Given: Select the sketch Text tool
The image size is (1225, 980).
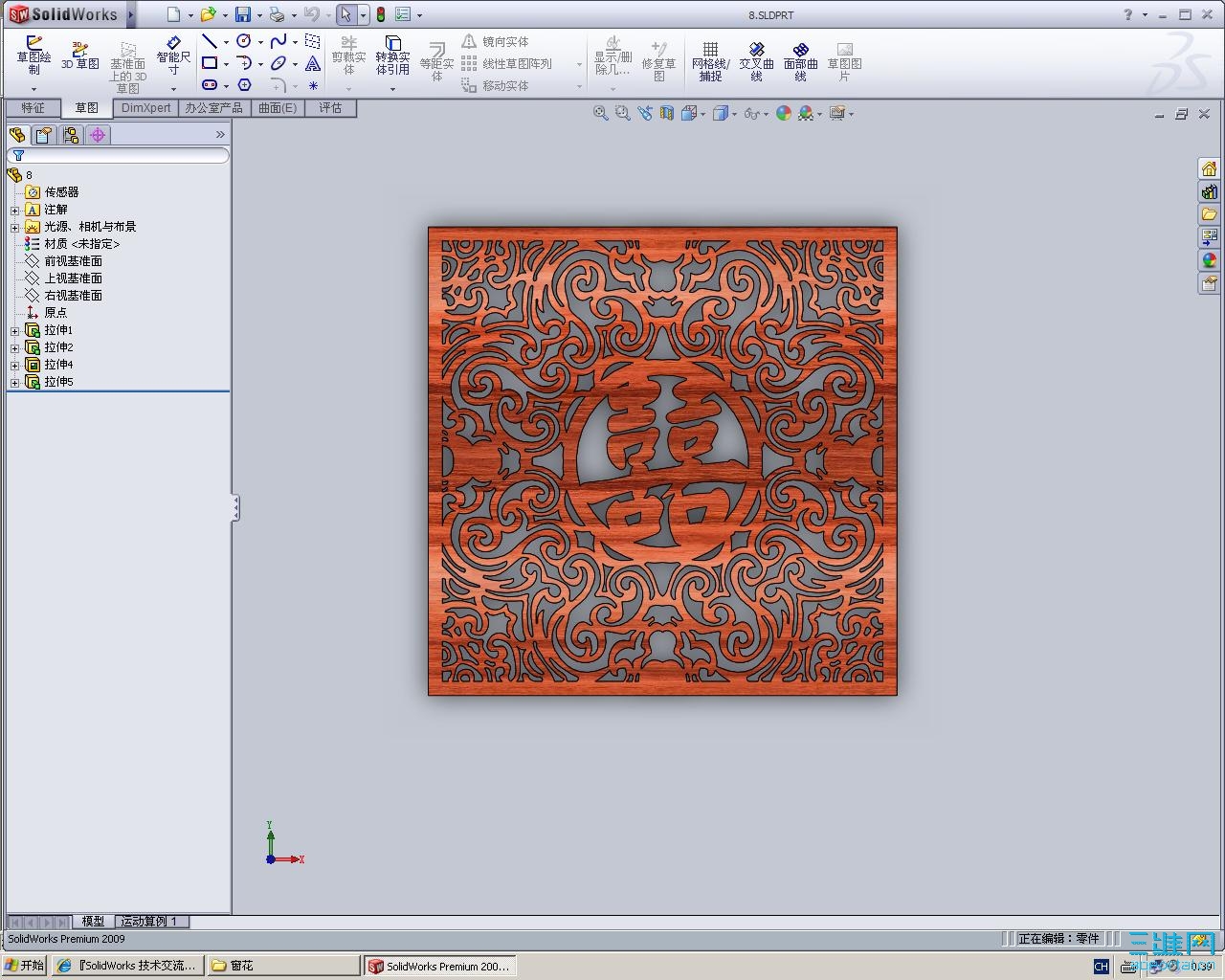Looking at the screenshot, I should 313,63.
